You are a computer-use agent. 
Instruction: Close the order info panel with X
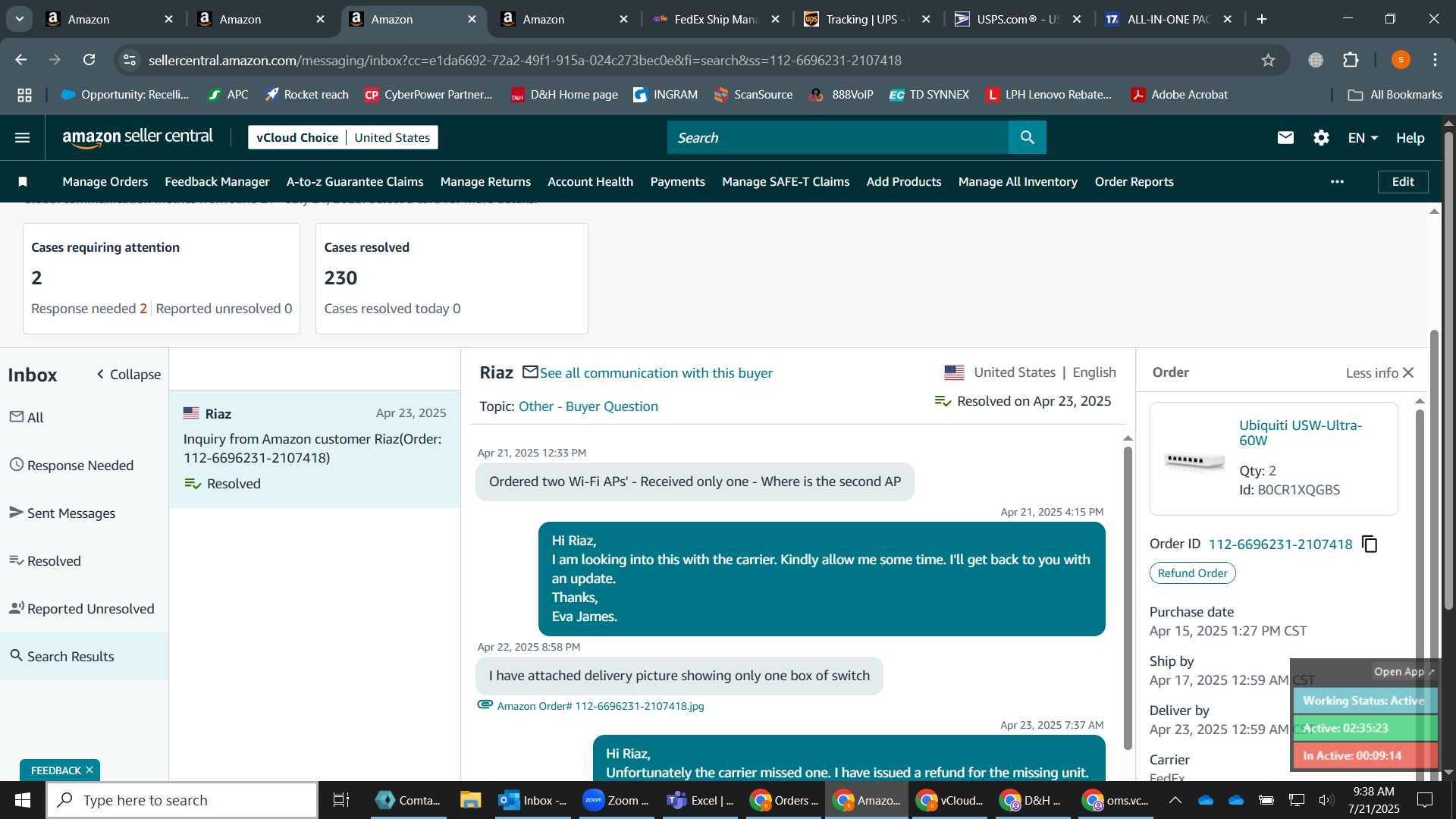(x=1408, y=372)
